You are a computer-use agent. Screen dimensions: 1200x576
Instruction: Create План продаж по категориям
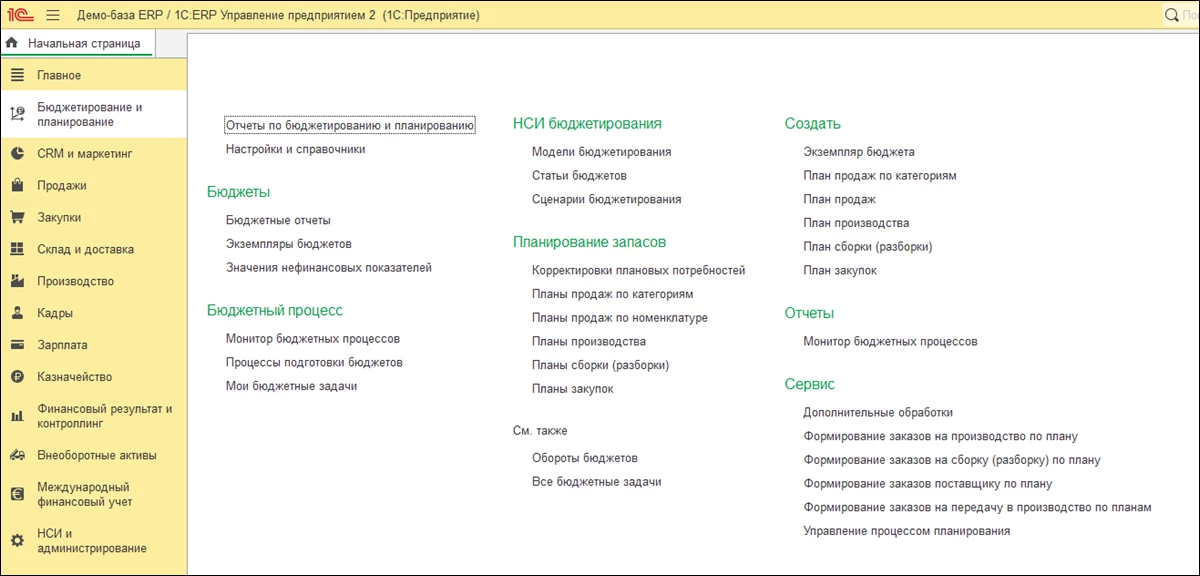(x=880, y=176)
